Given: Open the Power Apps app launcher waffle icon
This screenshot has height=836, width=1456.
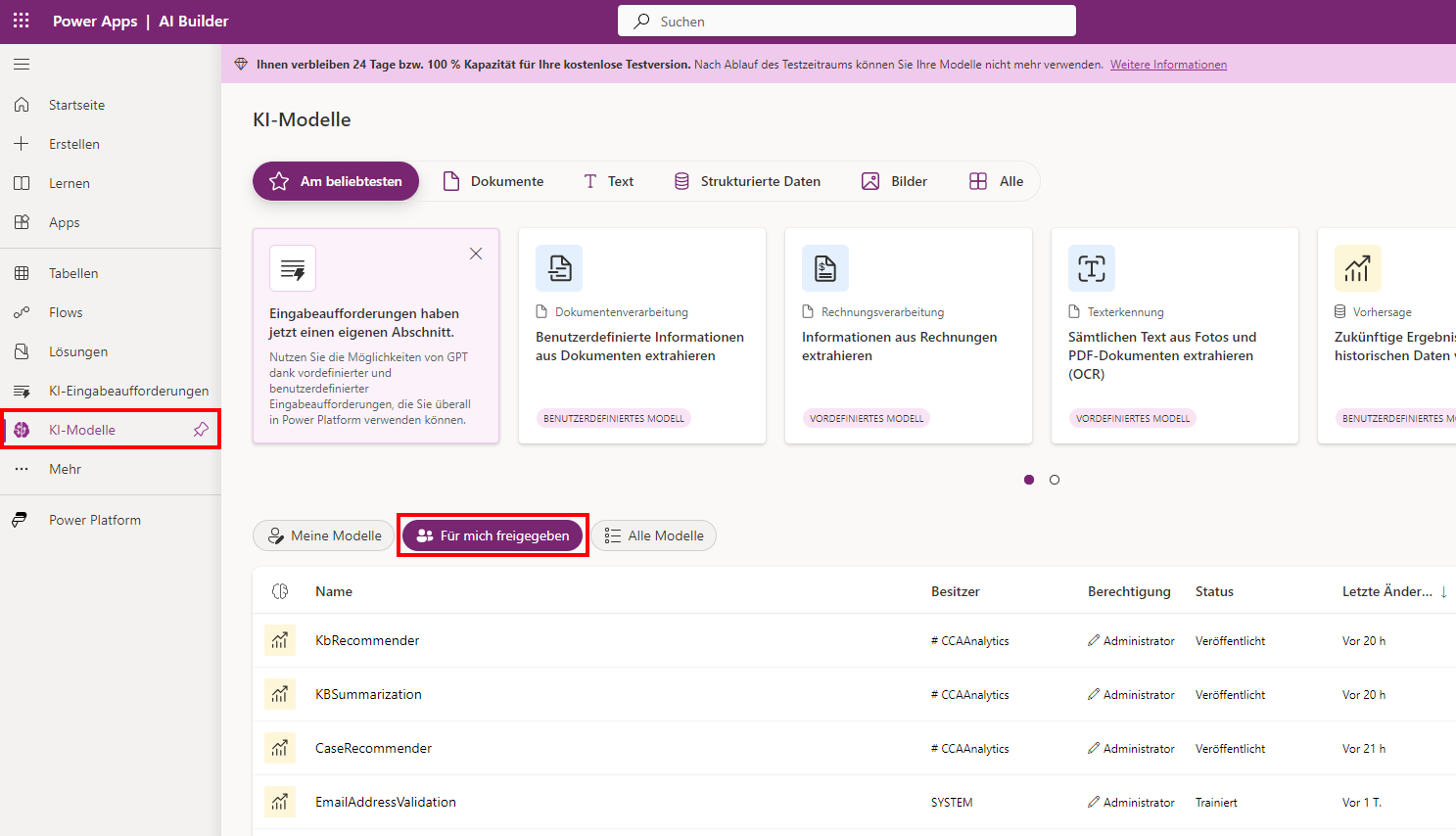Looking at the screenshot, I should coord(21,21).
